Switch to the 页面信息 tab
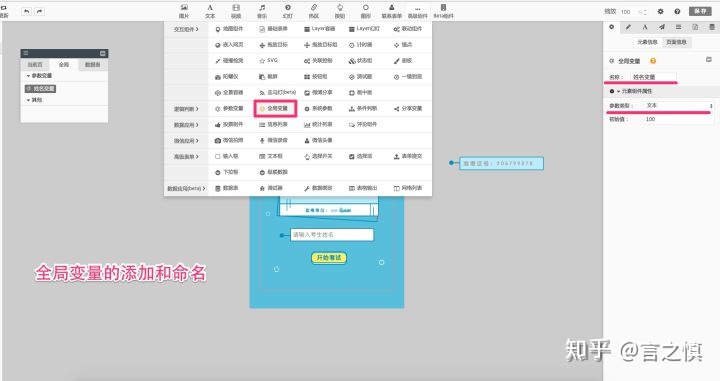 click(x=676, y=42)
